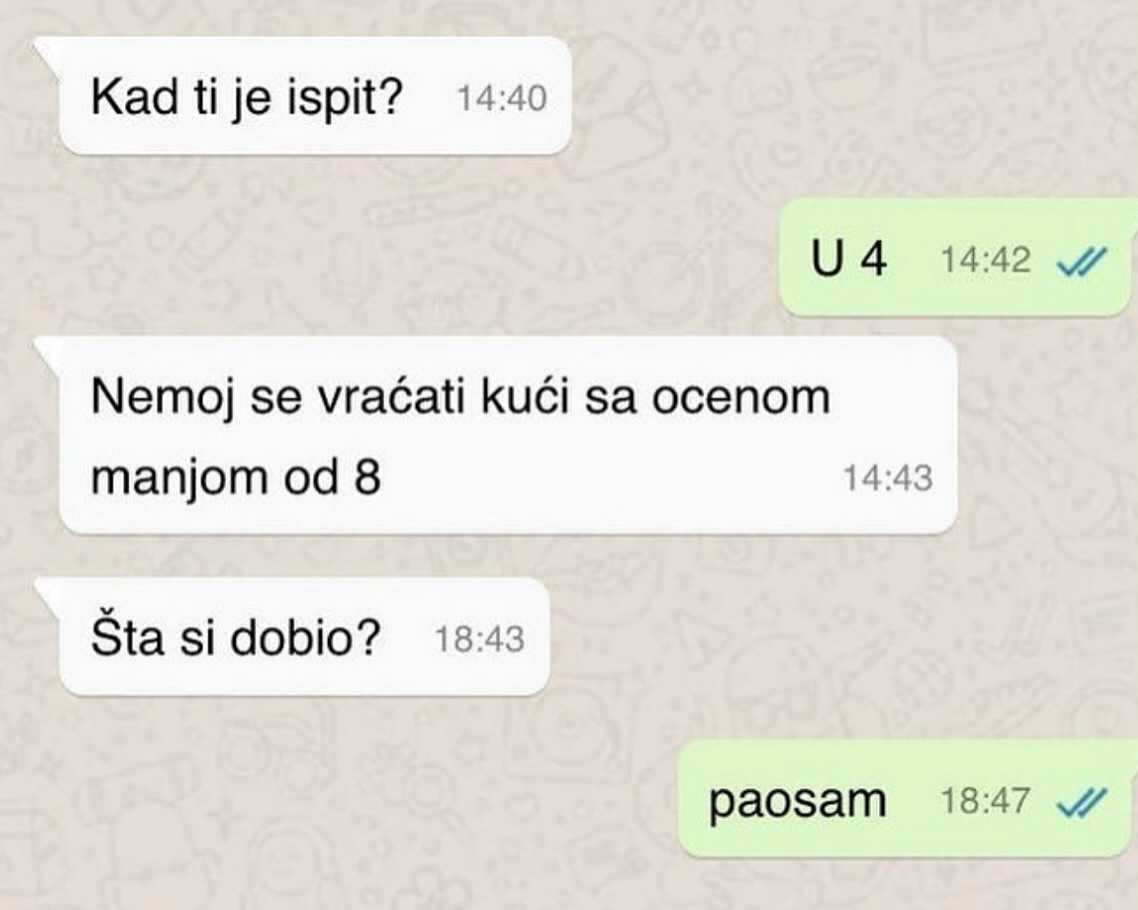Tap the 14:42 timestamp on the green bubble
This screenshot has height=910, width=1138.
tap(986, 260)
